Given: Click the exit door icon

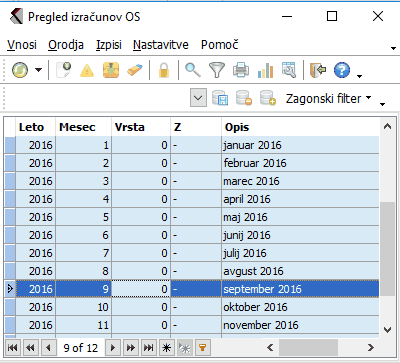Looking at the screenshot, I should (318, 70).
